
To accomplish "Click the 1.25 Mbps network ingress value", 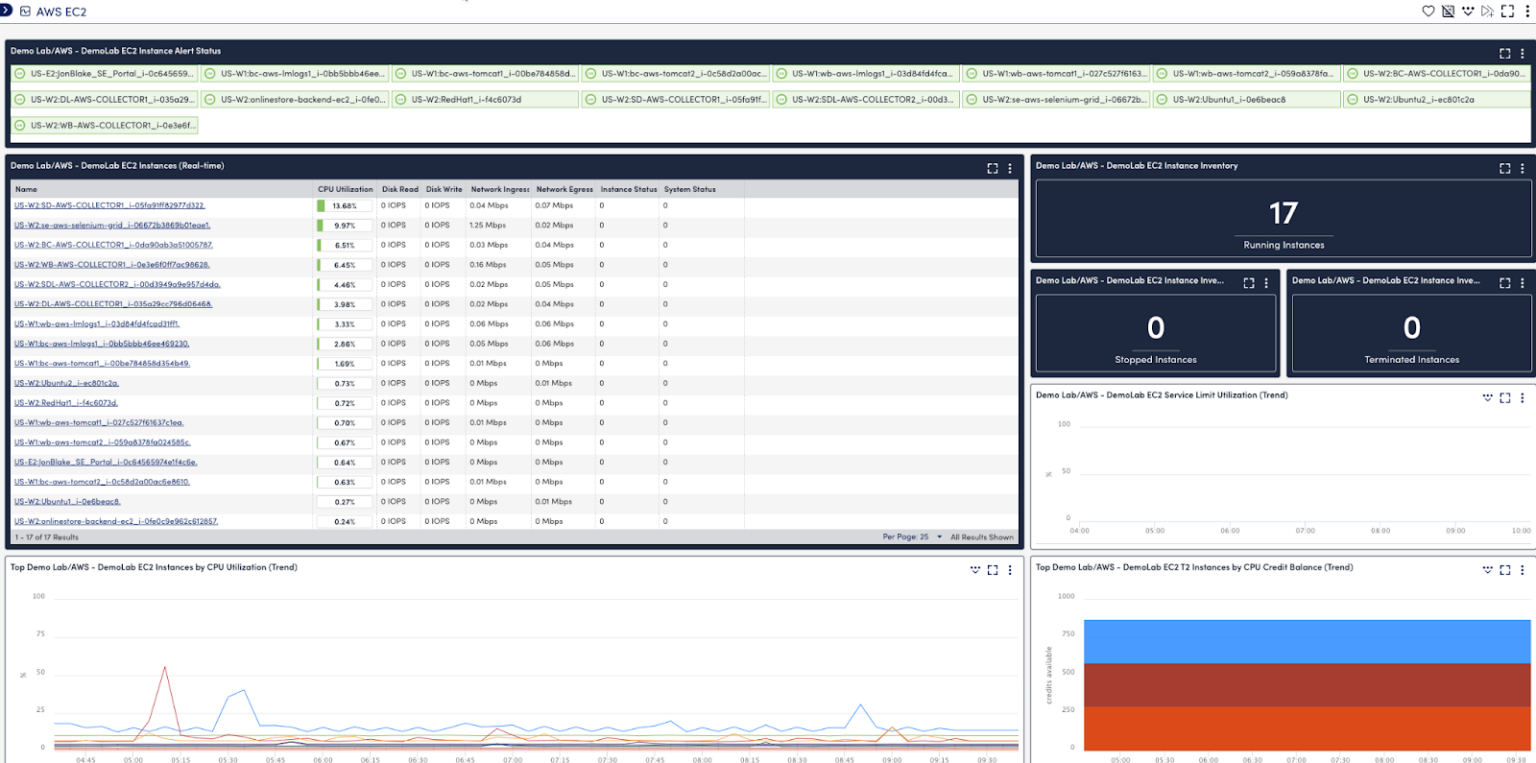I will 487,225.
